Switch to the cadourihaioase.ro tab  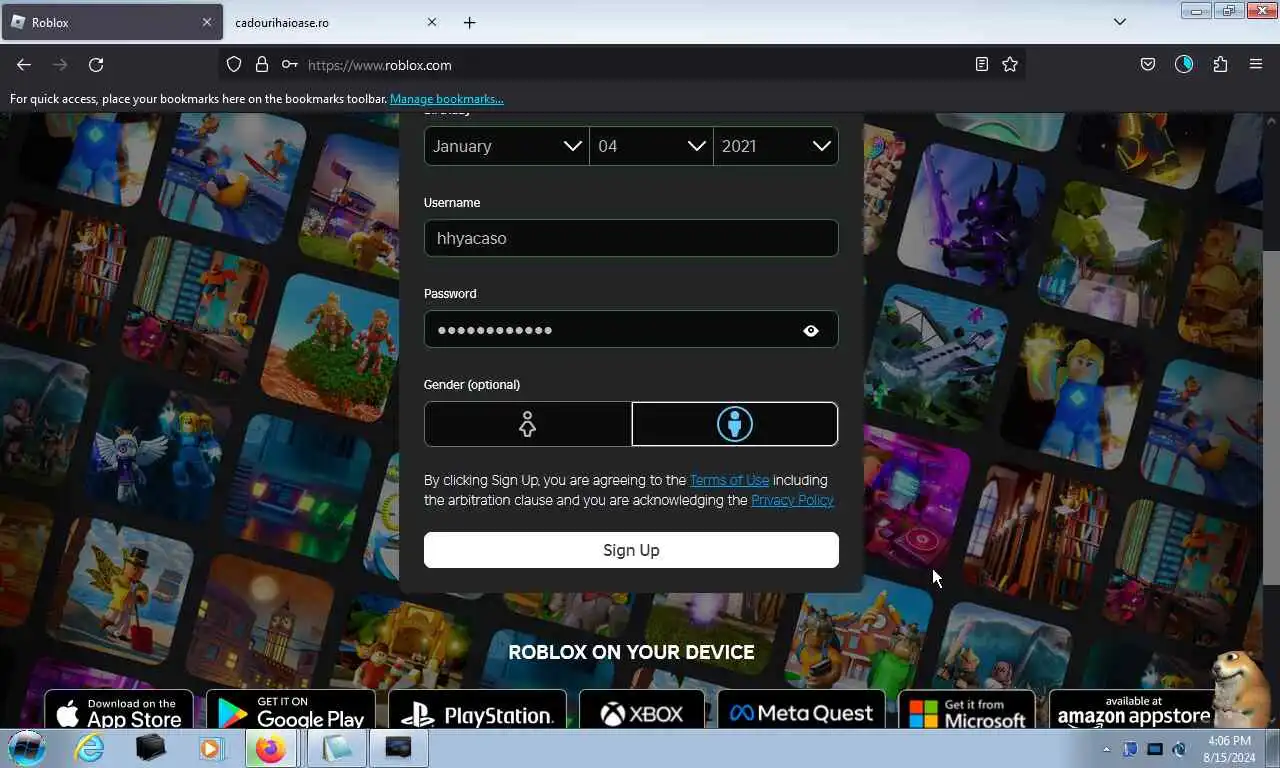(336, 22)
